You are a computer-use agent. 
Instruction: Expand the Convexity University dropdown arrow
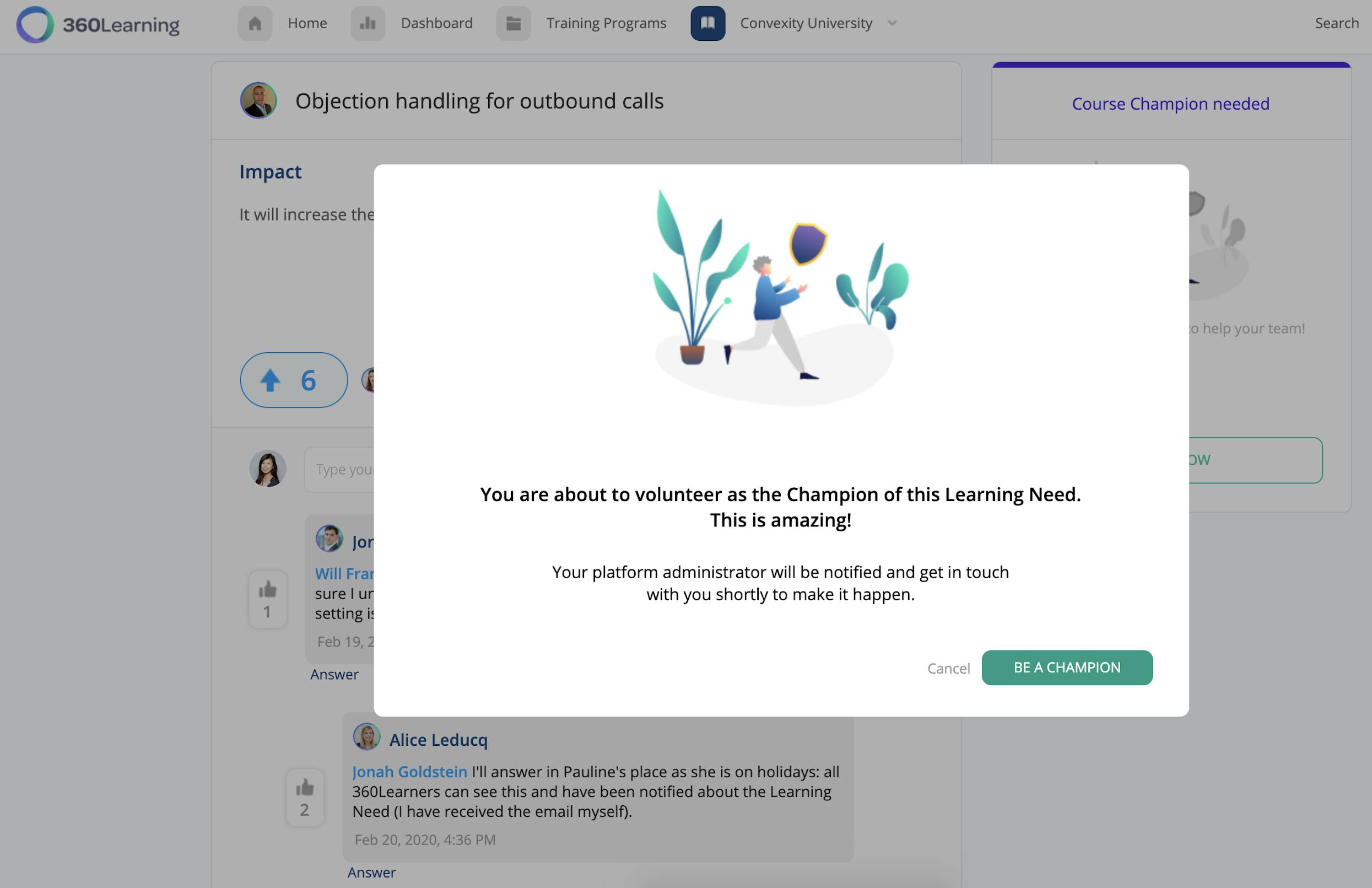(892, 23)
